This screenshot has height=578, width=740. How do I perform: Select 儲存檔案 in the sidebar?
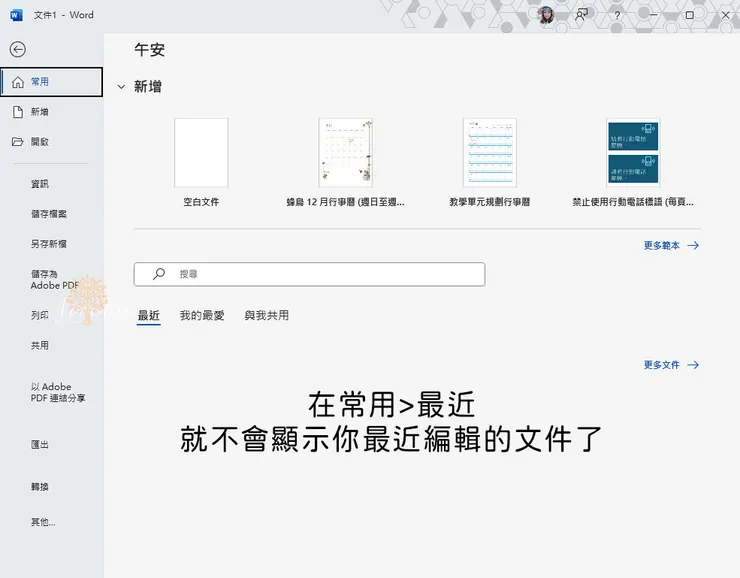tap(51, 214)
